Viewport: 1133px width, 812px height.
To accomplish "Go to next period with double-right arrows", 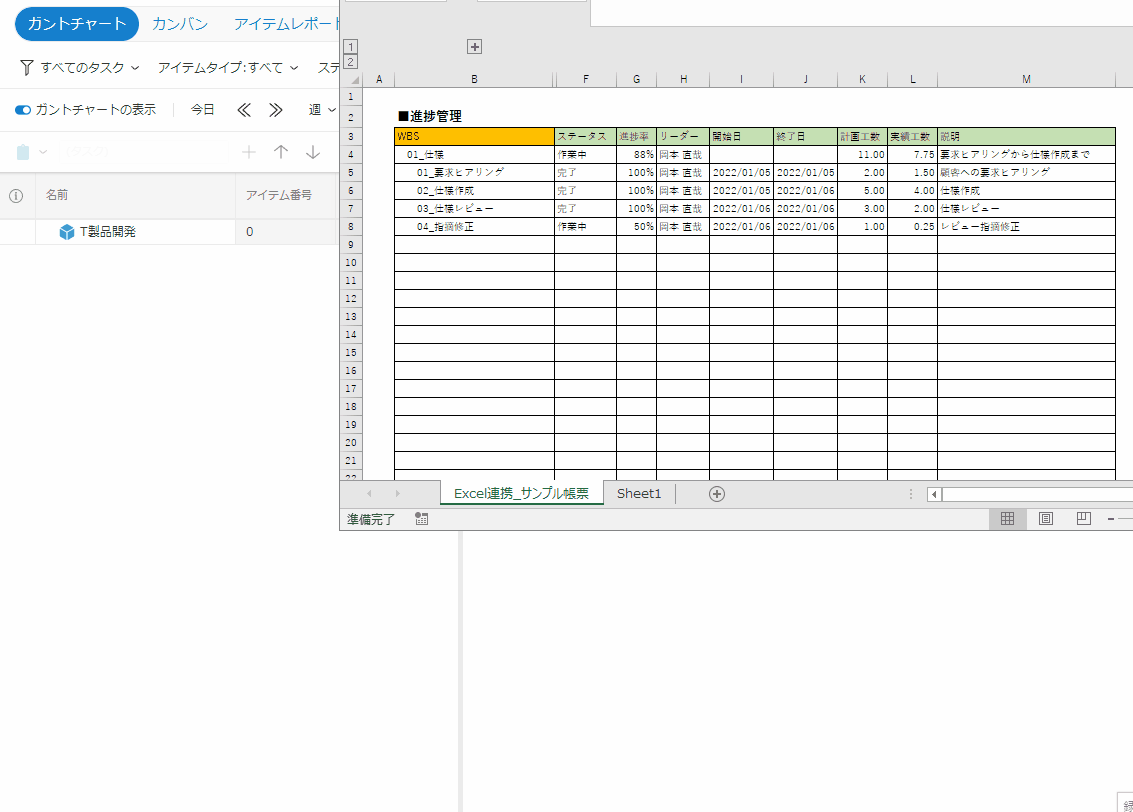I will 276,110.
